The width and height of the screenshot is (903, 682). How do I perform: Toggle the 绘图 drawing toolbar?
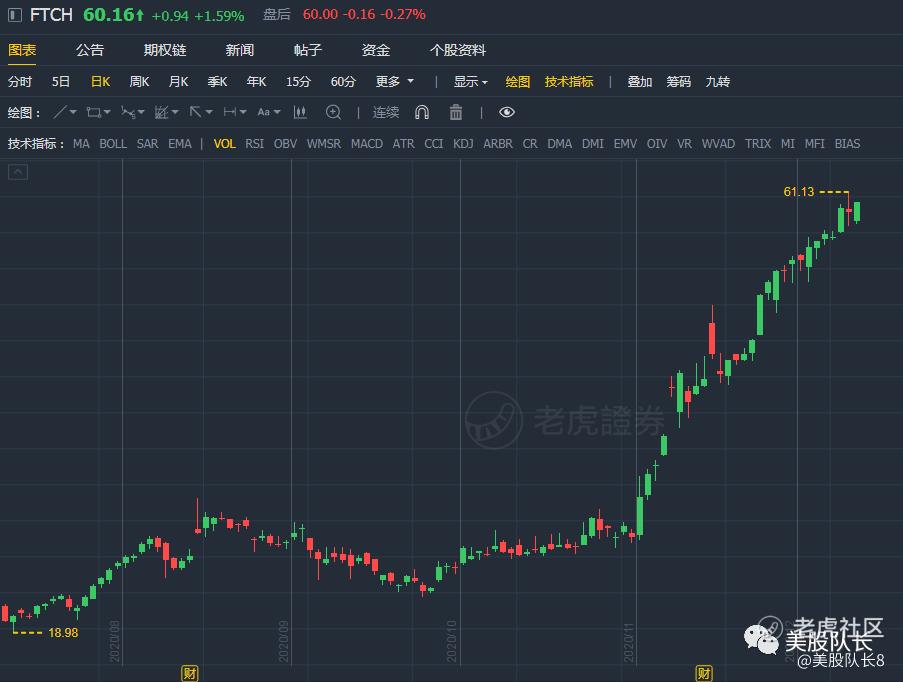click(x=518, y=81)
